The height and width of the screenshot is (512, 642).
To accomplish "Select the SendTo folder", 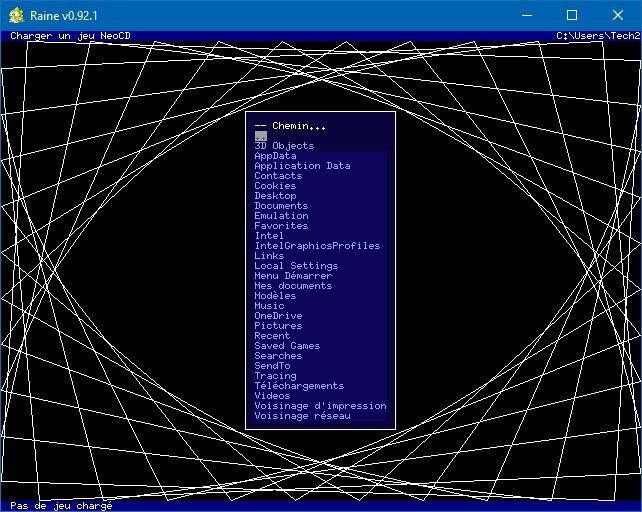I will 272,366.
